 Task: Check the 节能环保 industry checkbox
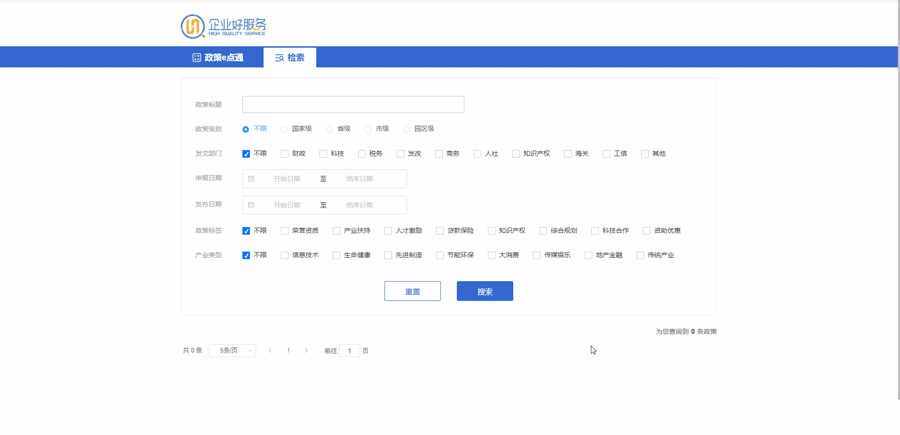coord(440,255)
